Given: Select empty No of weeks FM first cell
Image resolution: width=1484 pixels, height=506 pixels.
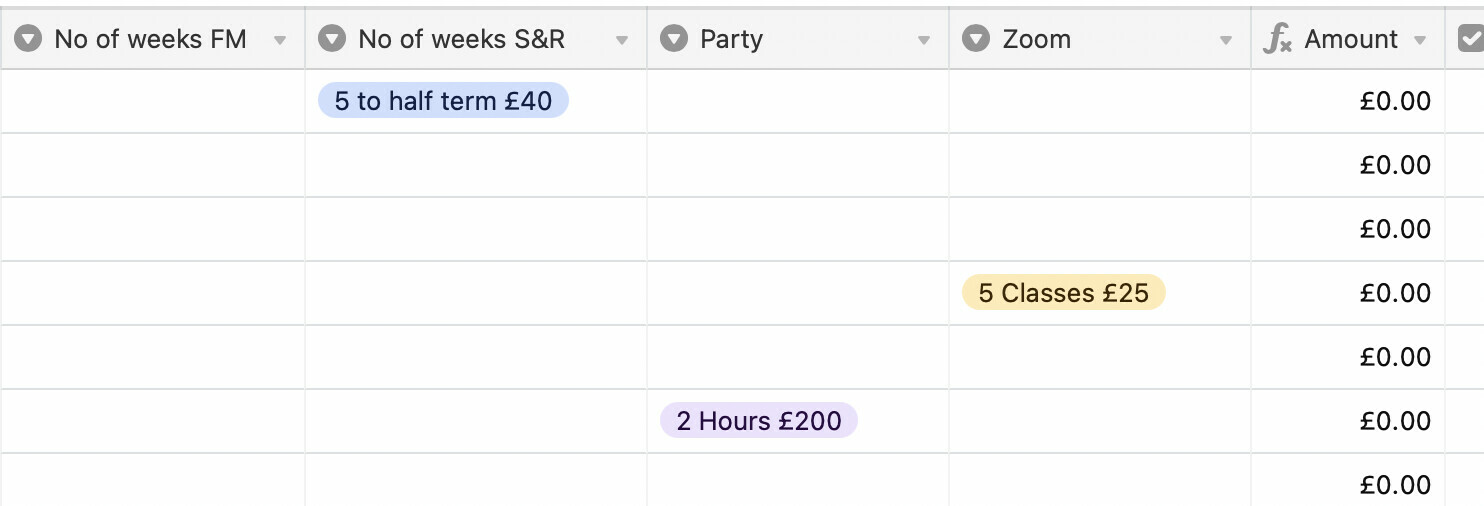Looking at the screenshot, I should click(152, 101).
